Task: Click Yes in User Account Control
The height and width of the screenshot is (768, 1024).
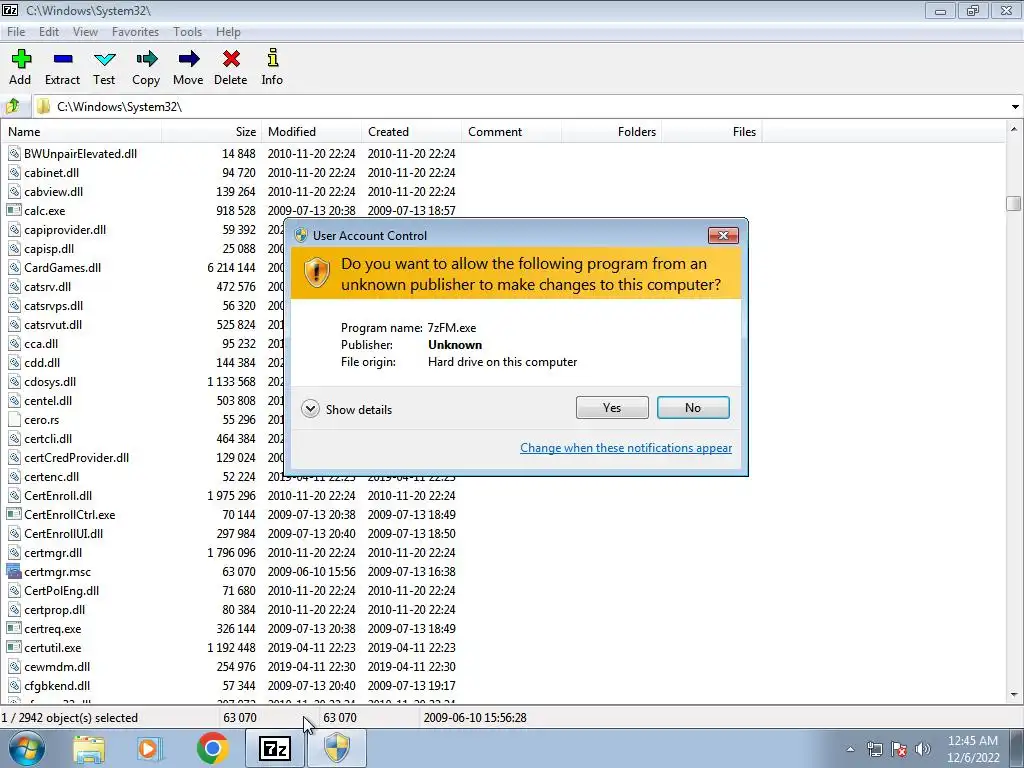Action: click(x=612, y=408)
